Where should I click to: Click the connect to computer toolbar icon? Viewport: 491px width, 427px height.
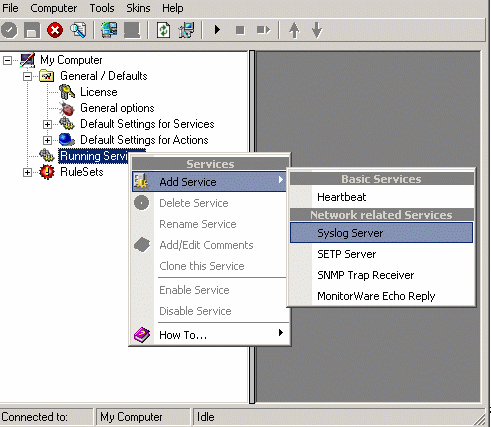click(x=109, y=30)
